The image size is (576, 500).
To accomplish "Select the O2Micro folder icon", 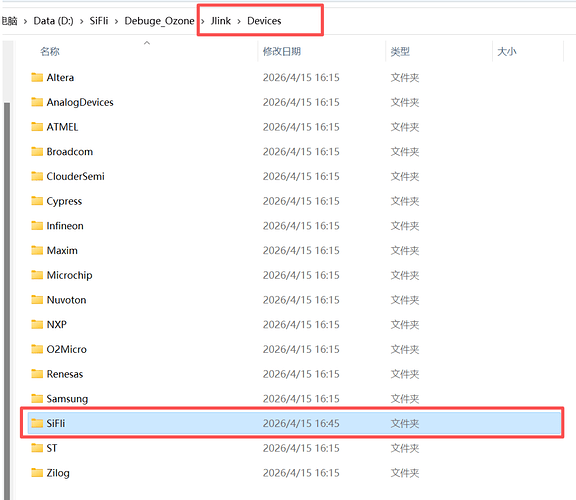I will (37, 349).
